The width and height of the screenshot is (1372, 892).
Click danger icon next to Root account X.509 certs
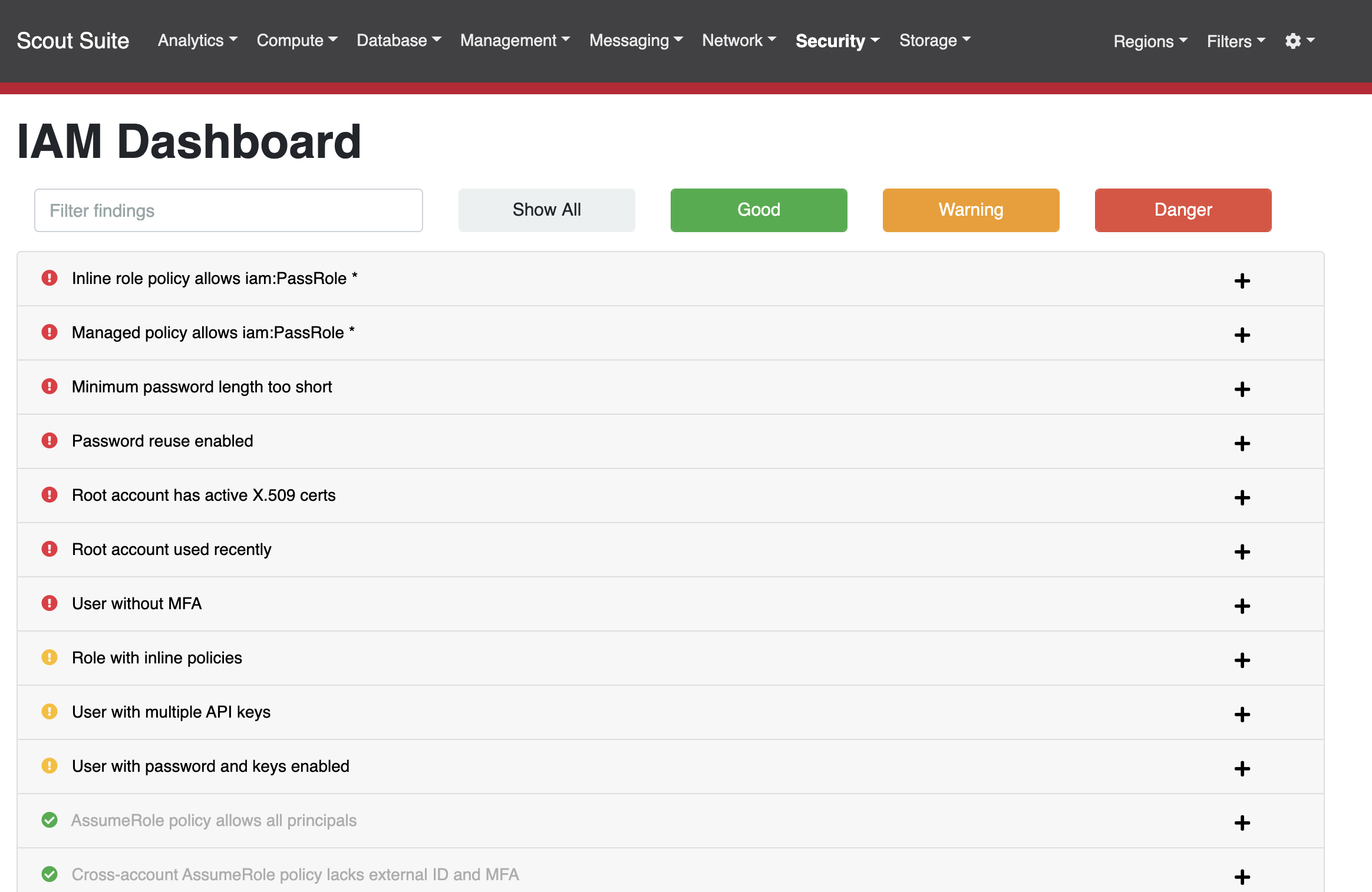[x=50, y=495]
